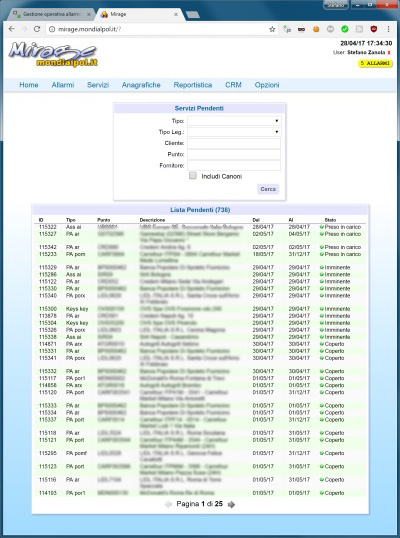
Task: Click the green status icon for row 115322
Action: 322,227
